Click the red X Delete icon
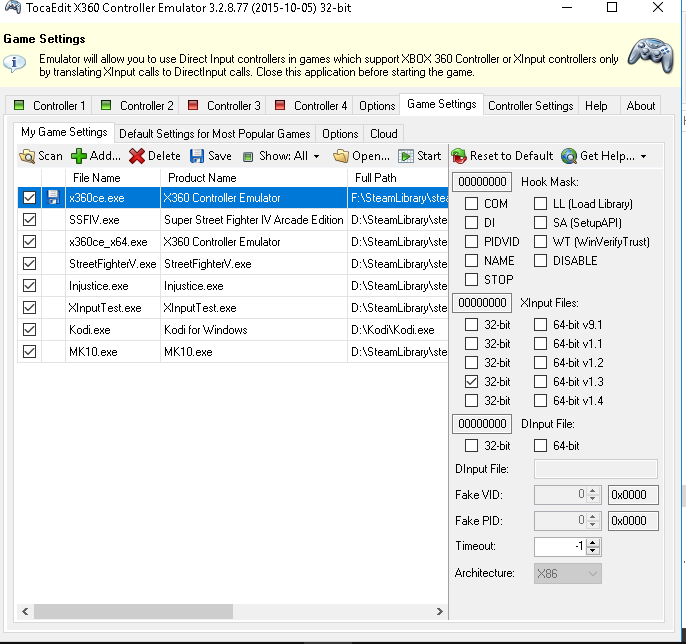 coord(137,156)
